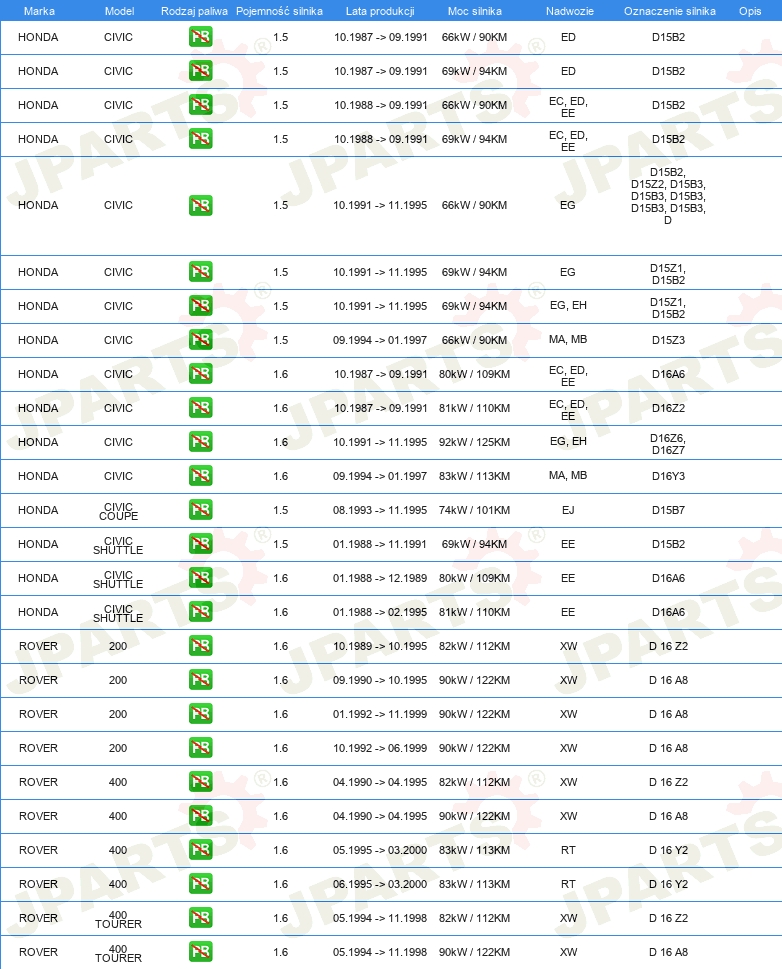Click the '09.1990 -> 10.1995' date cell
The height and width of the screenshot is (969, 782).
[x=380, y=680]
